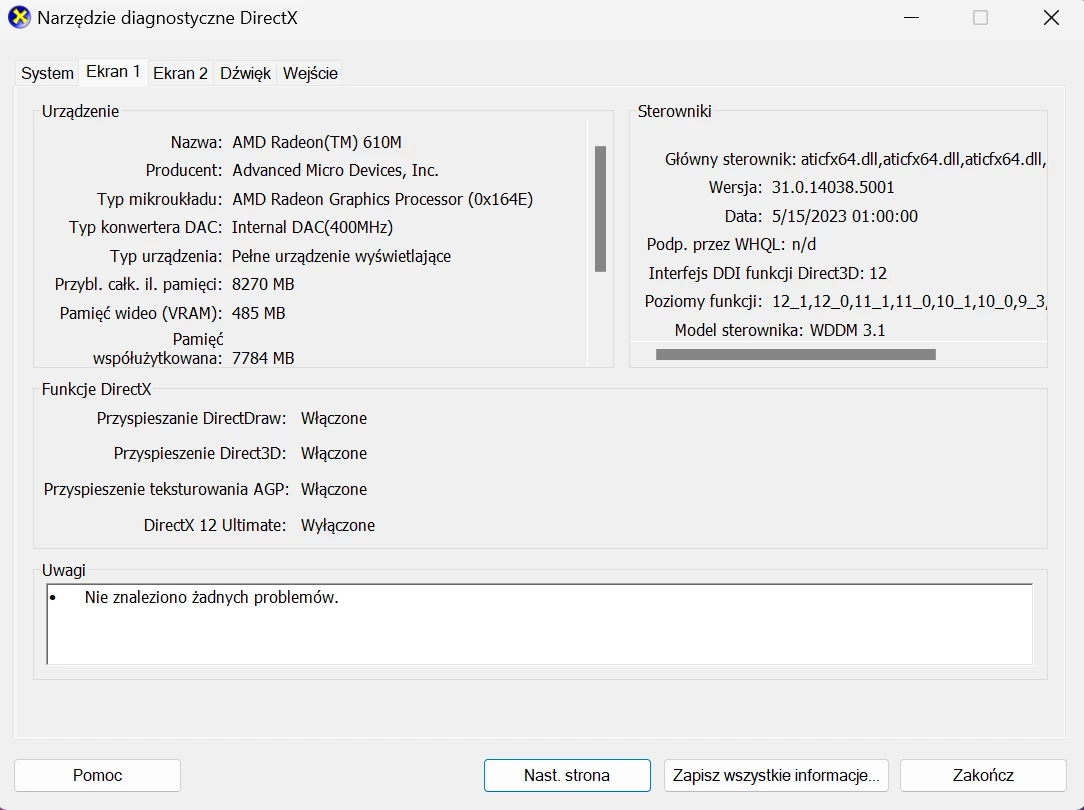
Task: Select the text AMD Radeon(TM) 610M
Action: pos(317,142)
